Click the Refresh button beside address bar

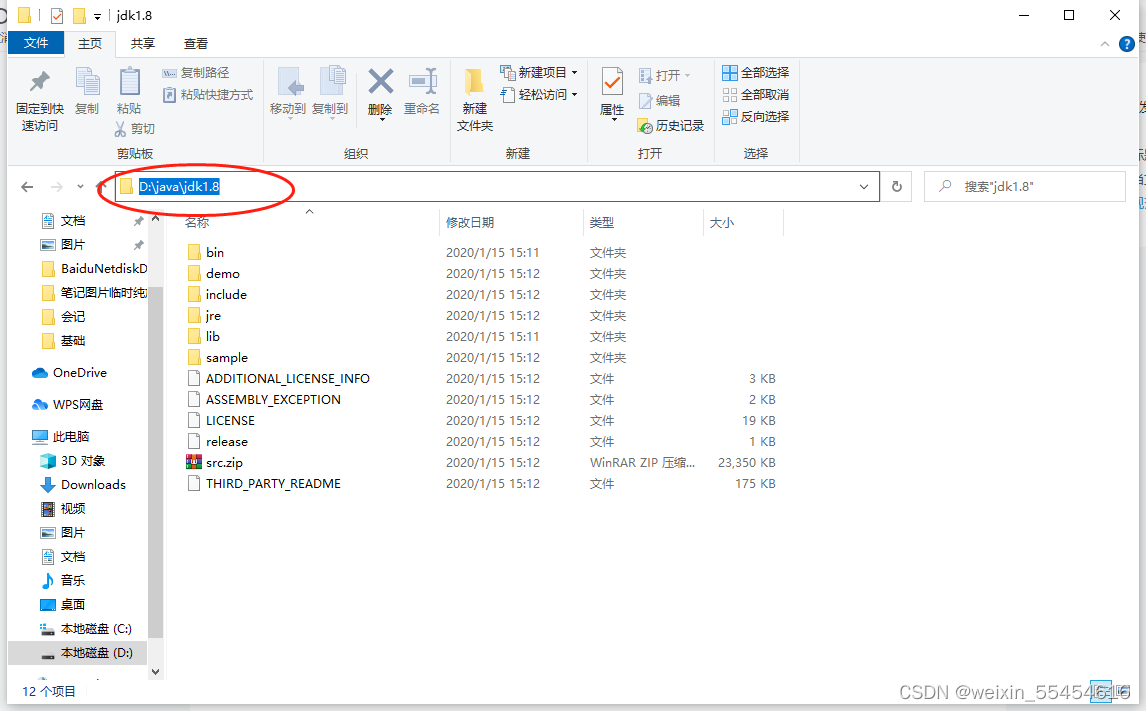coord(897,187)
